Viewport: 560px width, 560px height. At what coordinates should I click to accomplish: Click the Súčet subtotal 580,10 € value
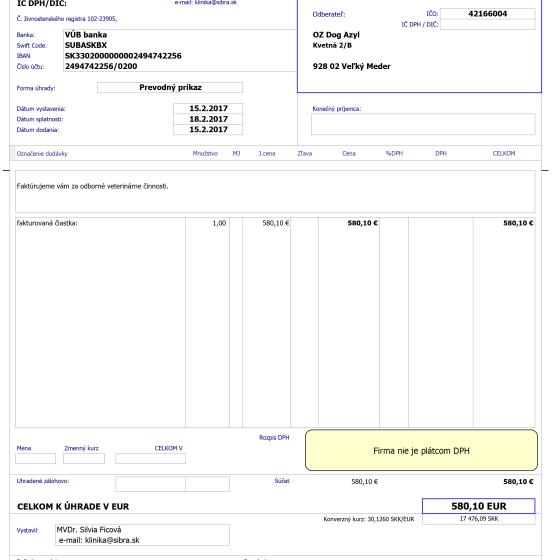pos(365,482)
